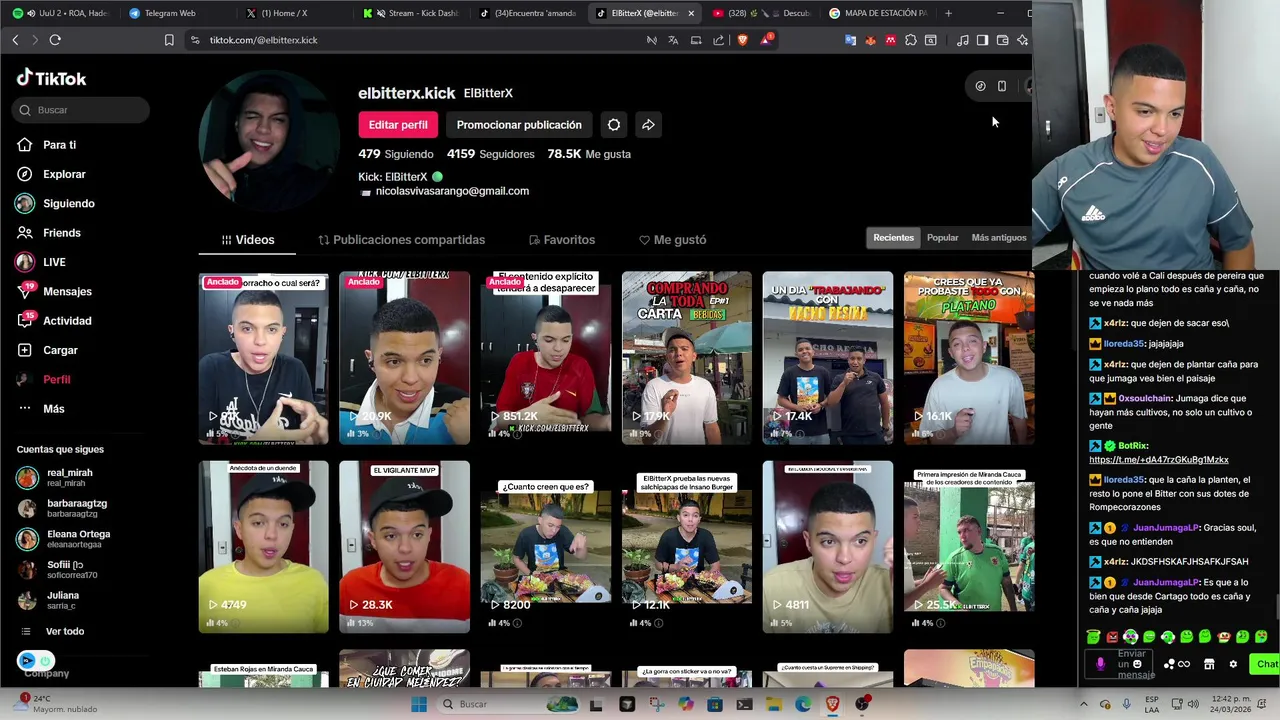Open the t.me link in chat
Viewport: 1280px width, 720px height.
[x=1158, y=460]
